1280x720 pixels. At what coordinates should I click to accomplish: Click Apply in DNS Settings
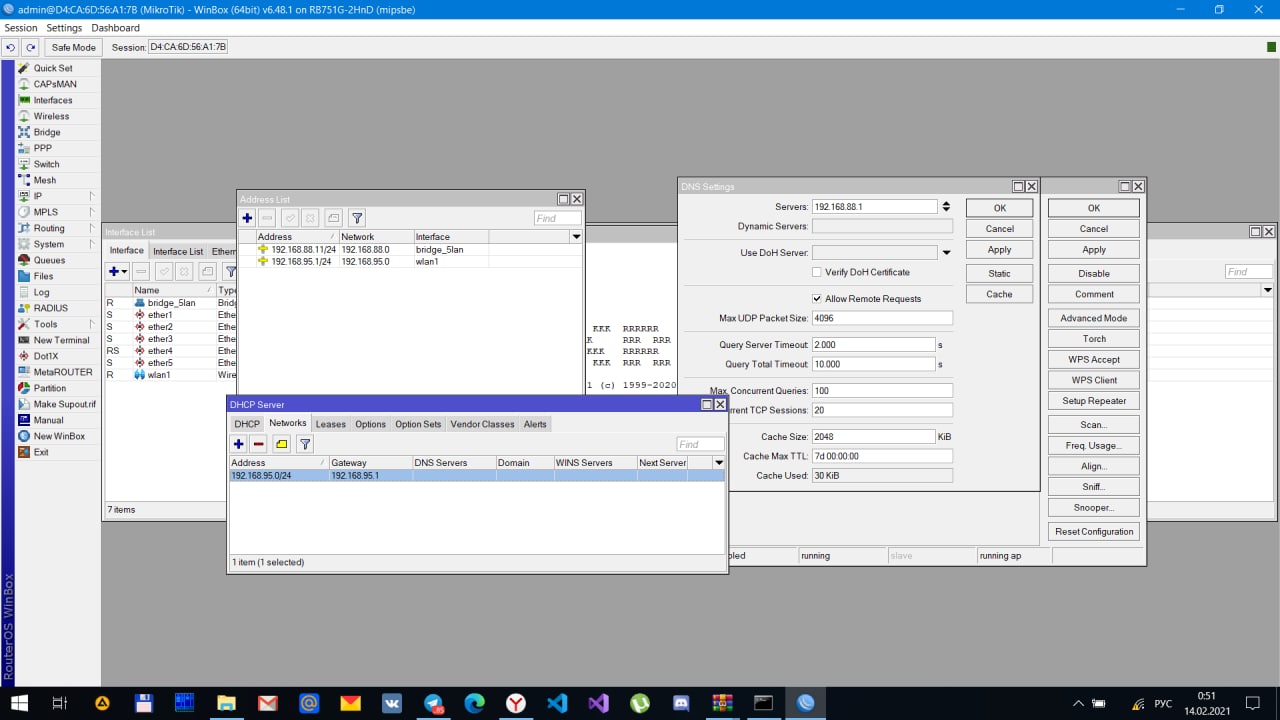999,250
